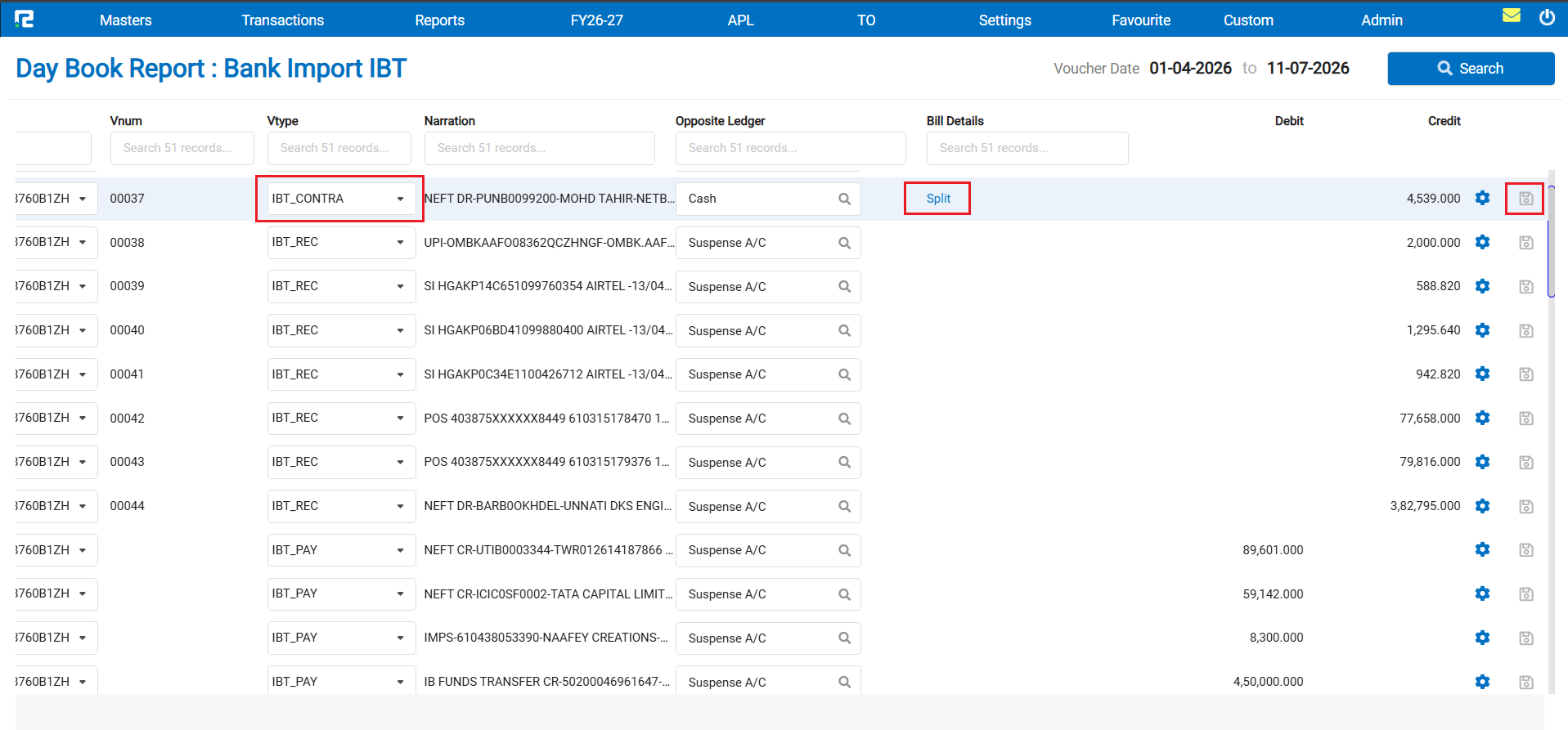1568x730 pixels.
Task: Click the app logo icon in the navigation bar
Action: pos(25,19)
